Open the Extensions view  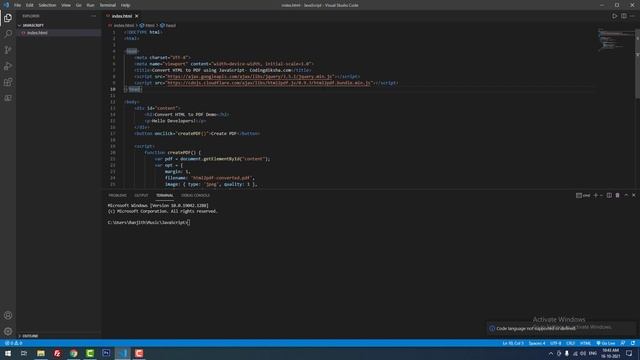pos(8,82)
